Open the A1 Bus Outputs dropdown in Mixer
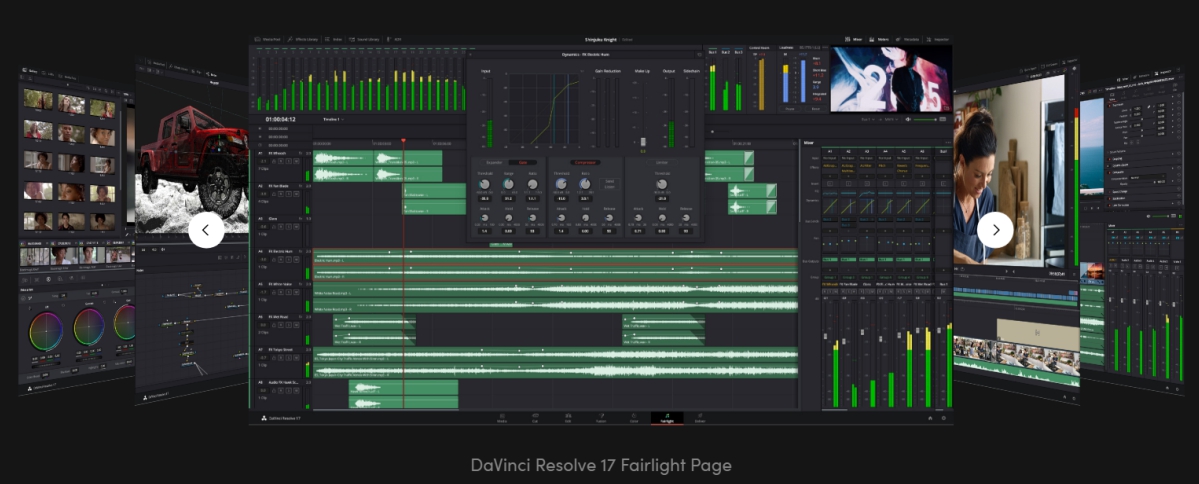This screenshot has height=484, width=1199. [x=830, y=259]
